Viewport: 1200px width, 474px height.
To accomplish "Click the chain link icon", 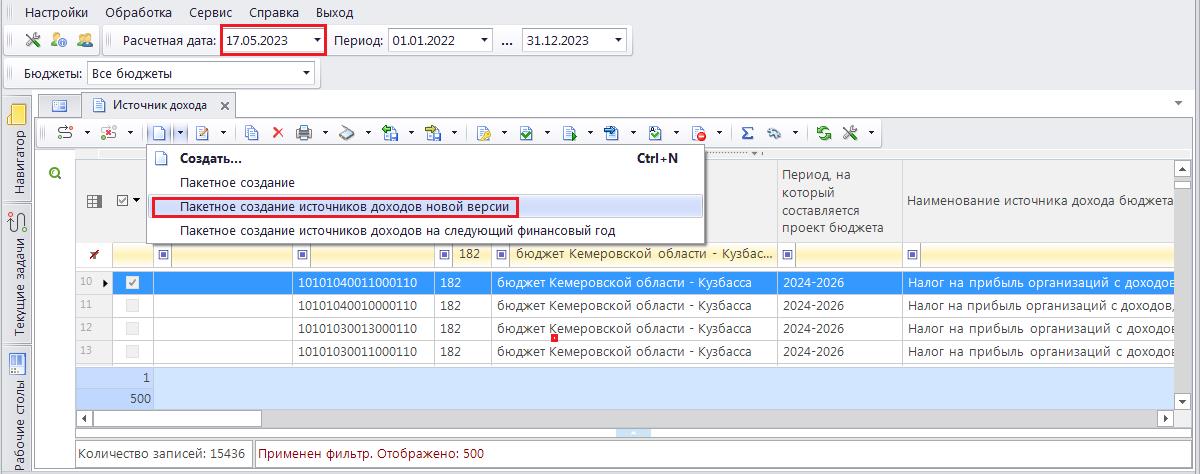I will (x=774, y=132).
